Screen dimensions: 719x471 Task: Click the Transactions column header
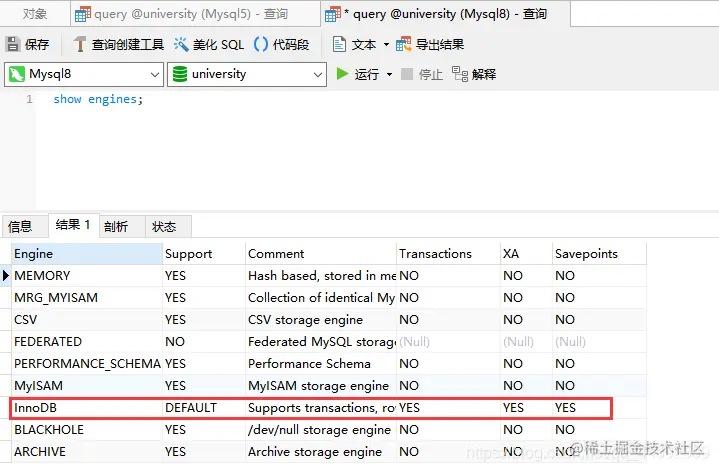point(448,254)
